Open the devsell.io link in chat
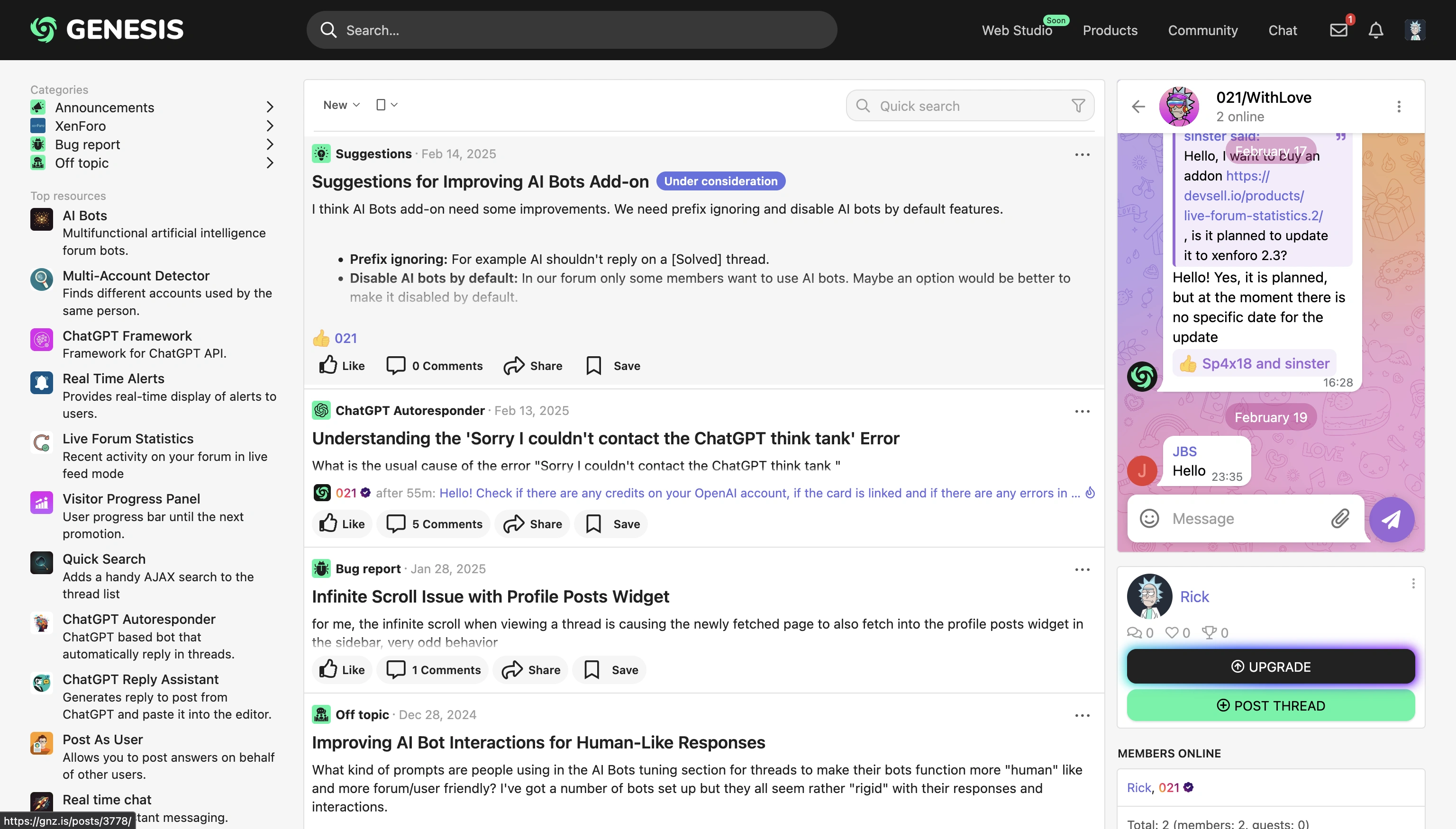The image size is (1456, 829). click(1253, 196)
